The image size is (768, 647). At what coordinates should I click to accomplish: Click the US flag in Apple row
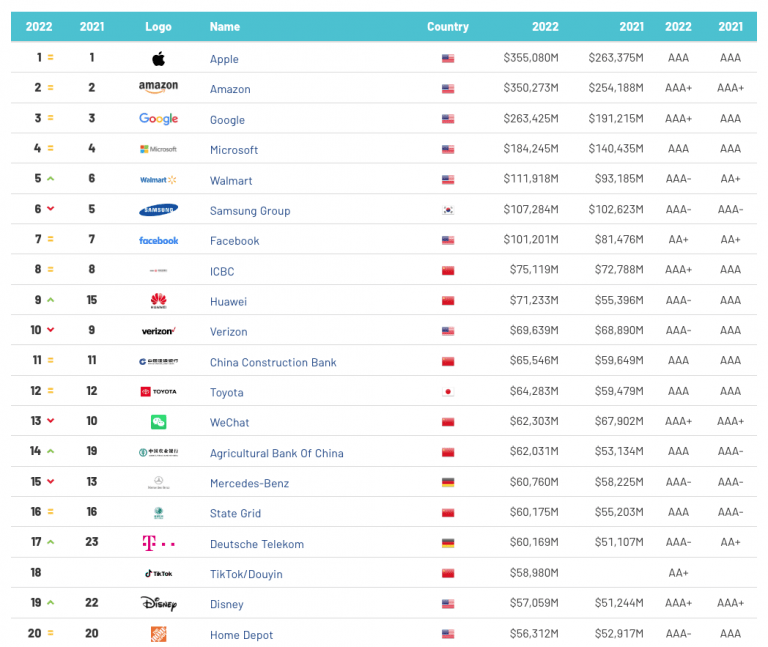(448, 58)
